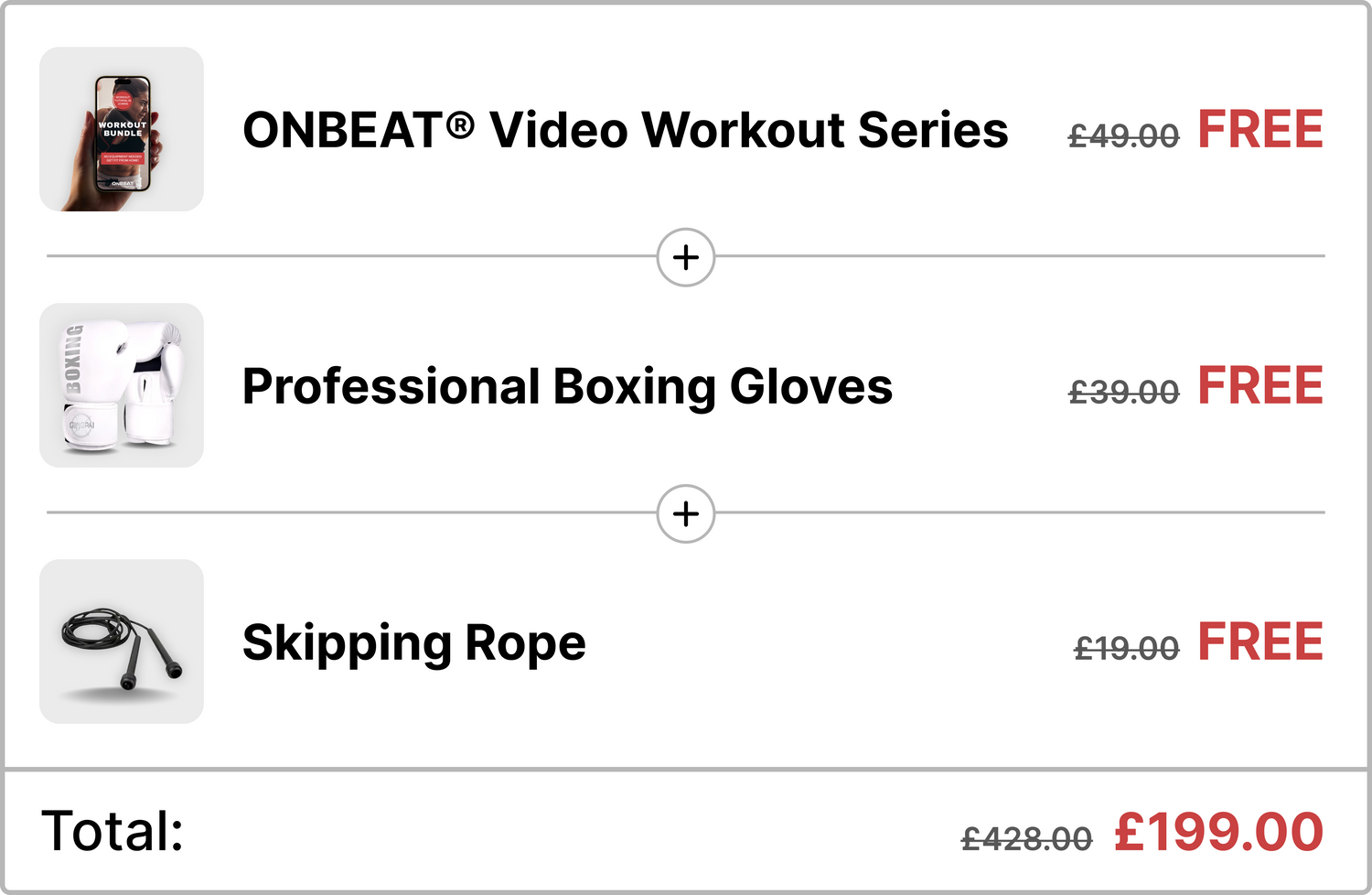Viewport: 1372px width, 895px height.
Task: Click FREE next to Skipping Rope
Action: (1259, 642)
